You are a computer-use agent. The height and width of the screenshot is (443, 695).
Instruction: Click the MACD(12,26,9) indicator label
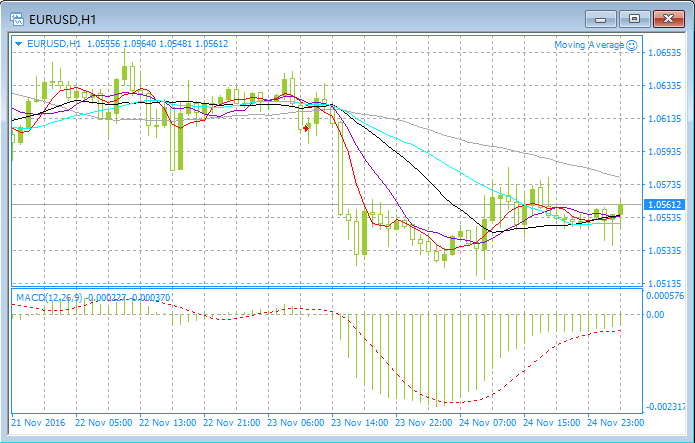click(x=49, y=298)
